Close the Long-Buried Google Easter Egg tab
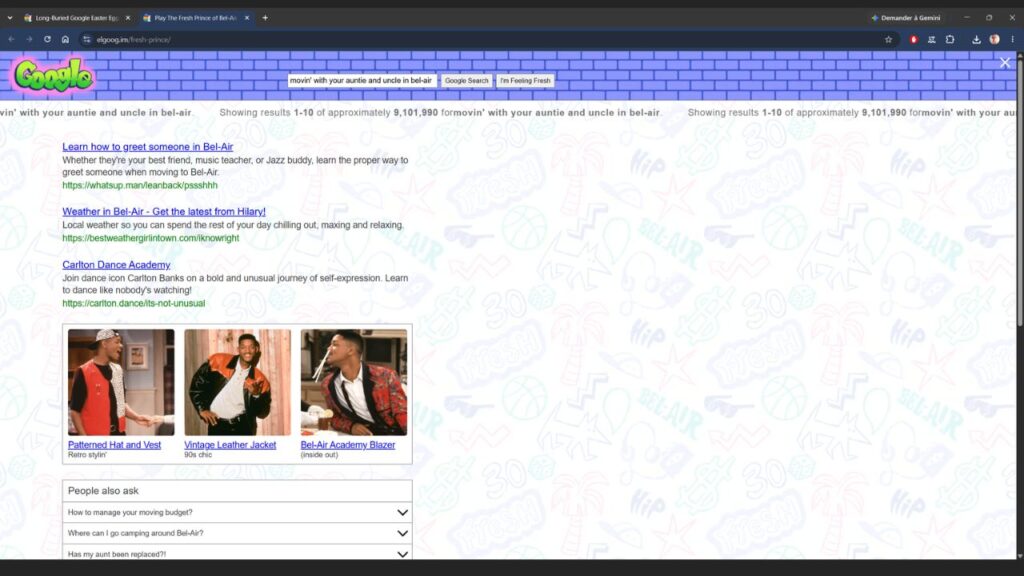 (128, 18)
